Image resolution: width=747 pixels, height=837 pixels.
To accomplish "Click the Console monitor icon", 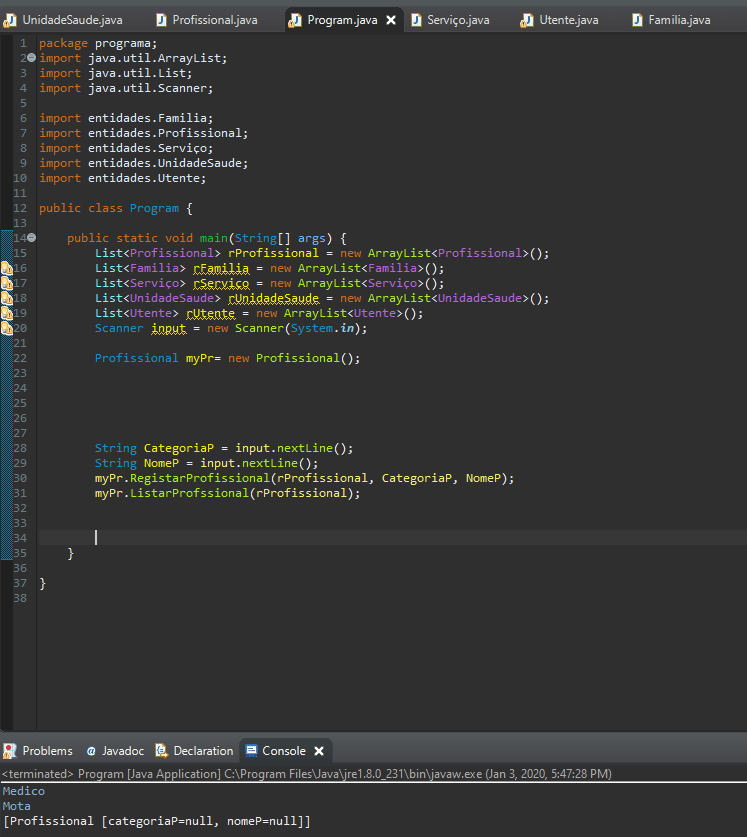I will pos(251,751).
